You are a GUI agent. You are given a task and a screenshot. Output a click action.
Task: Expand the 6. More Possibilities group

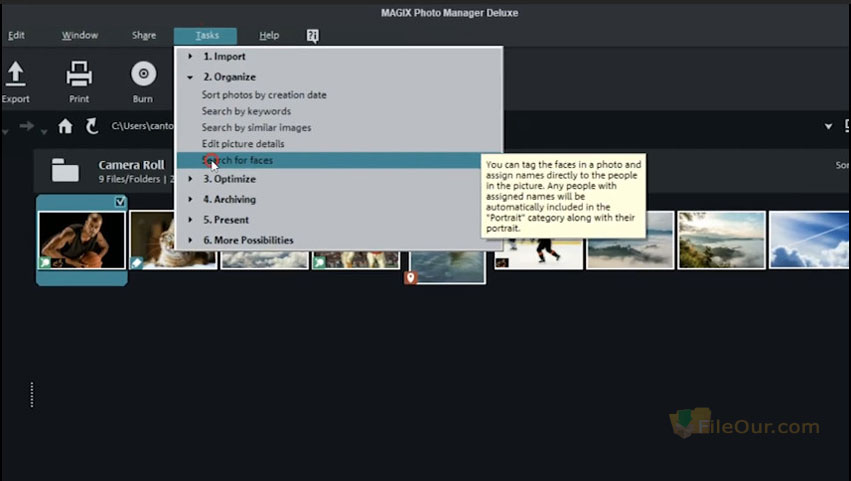point(190,240)
